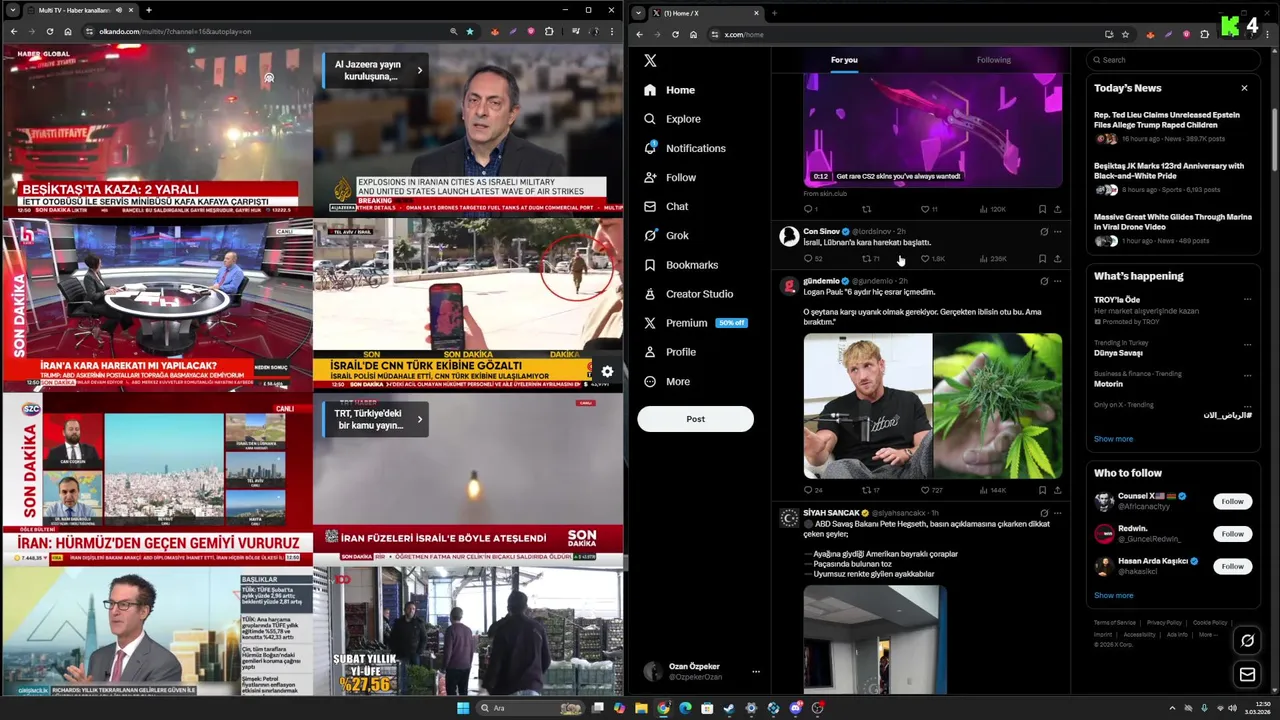Bookmark star in olkando browser window
Image resolution: width=1280 pixels, height=720 pixels.
[470, 31]
